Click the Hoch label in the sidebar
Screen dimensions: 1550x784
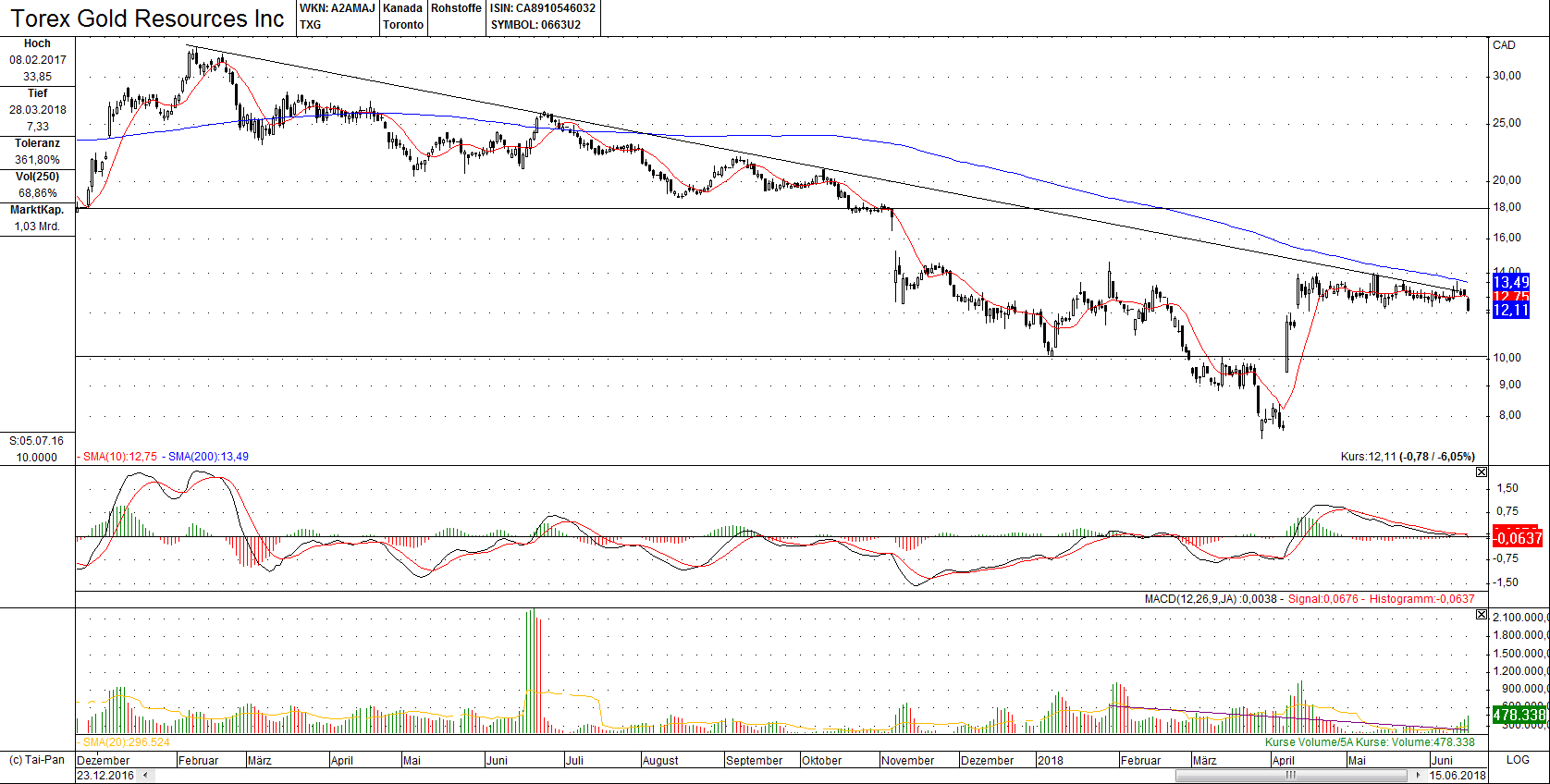pyautogui.click(x=37, y=43)
